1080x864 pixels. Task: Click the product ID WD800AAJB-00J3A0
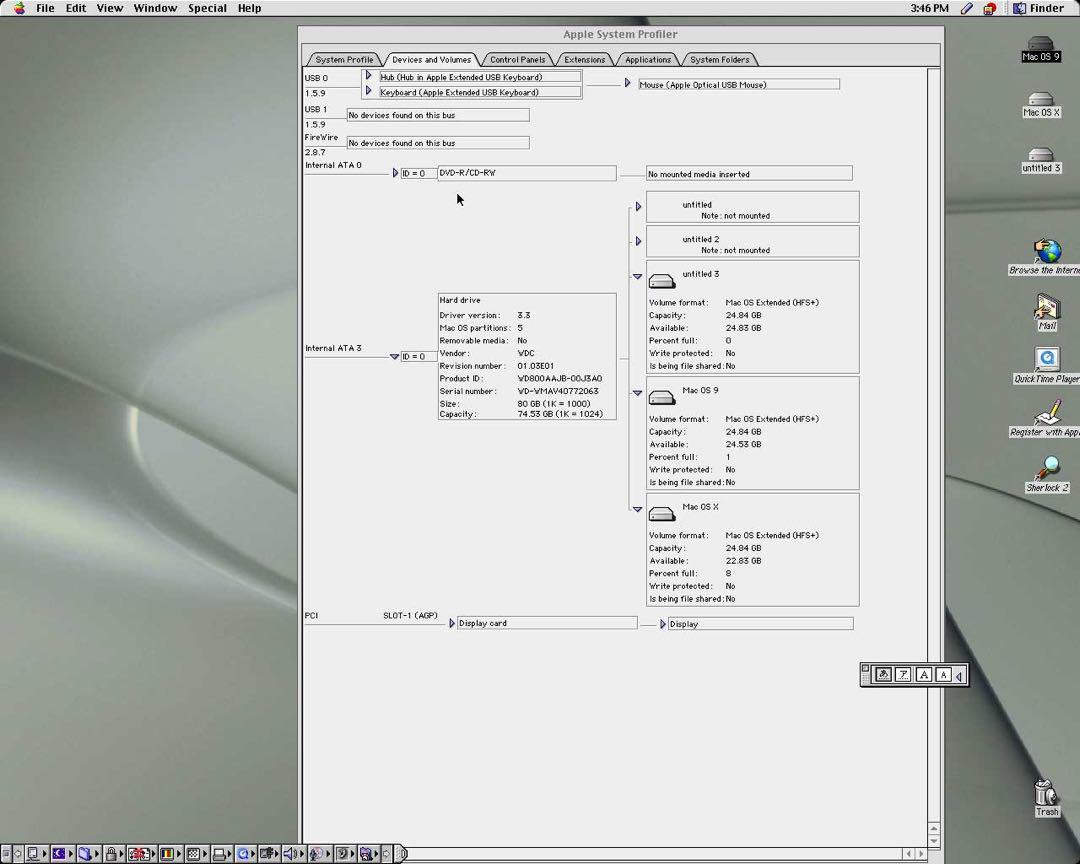[560, 378]
